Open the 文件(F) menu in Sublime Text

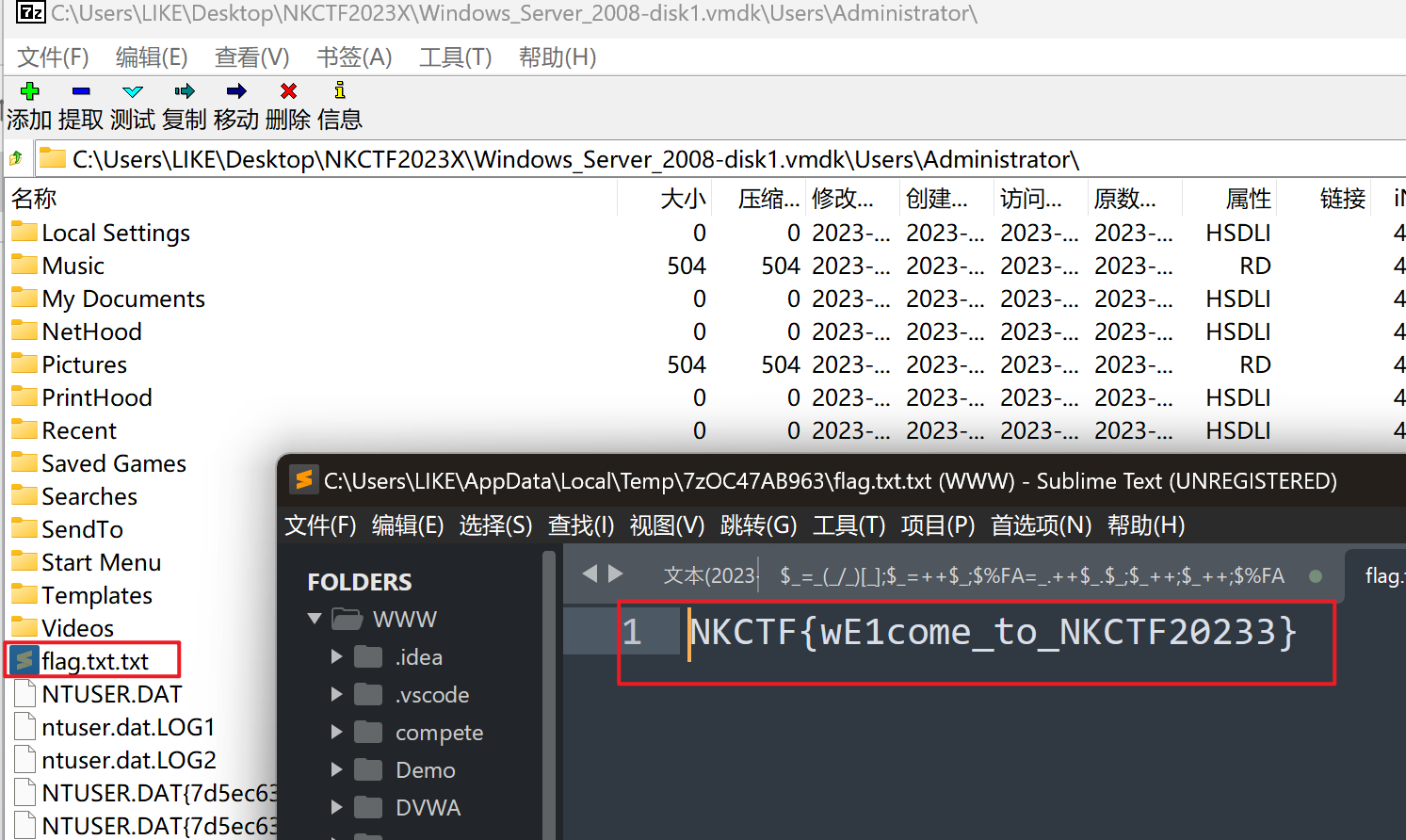[x=320, y=525]
